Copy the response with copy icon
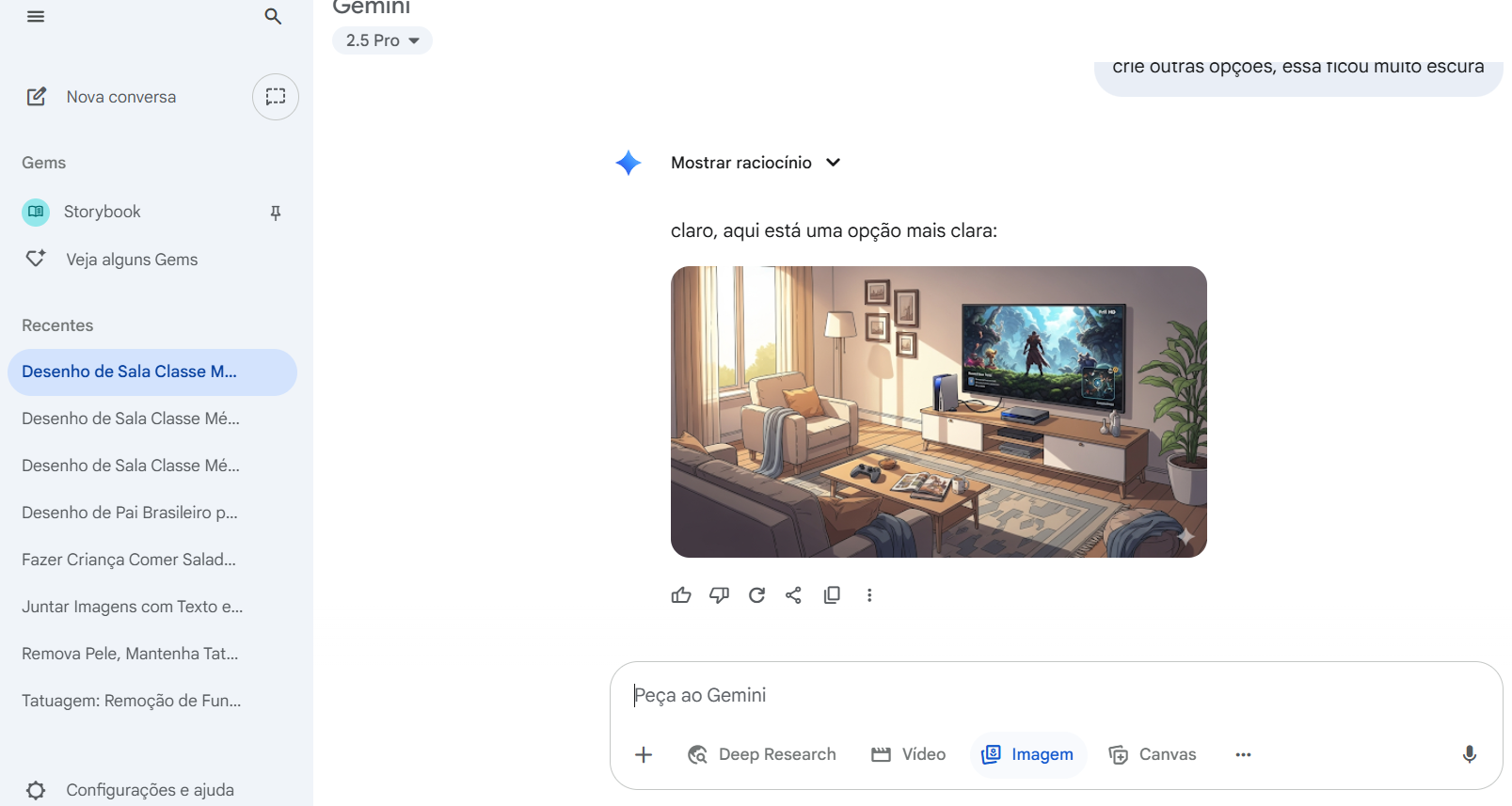Viewport: 1512px width, 806px height. pyautogui.click(x=832, y=595)
